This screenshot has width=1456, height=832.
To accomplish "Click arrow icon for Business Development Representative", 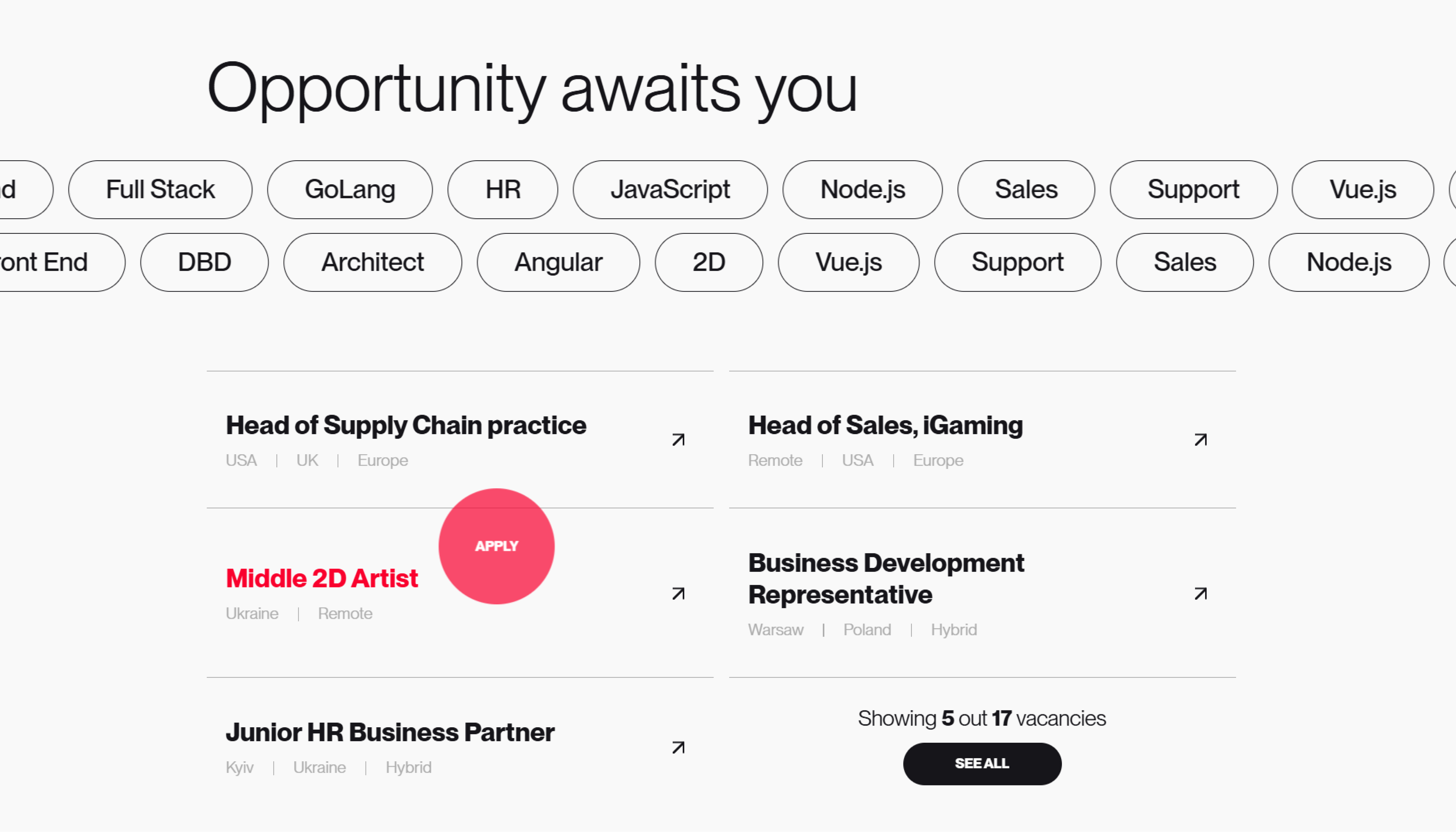I will point(1201,594).
